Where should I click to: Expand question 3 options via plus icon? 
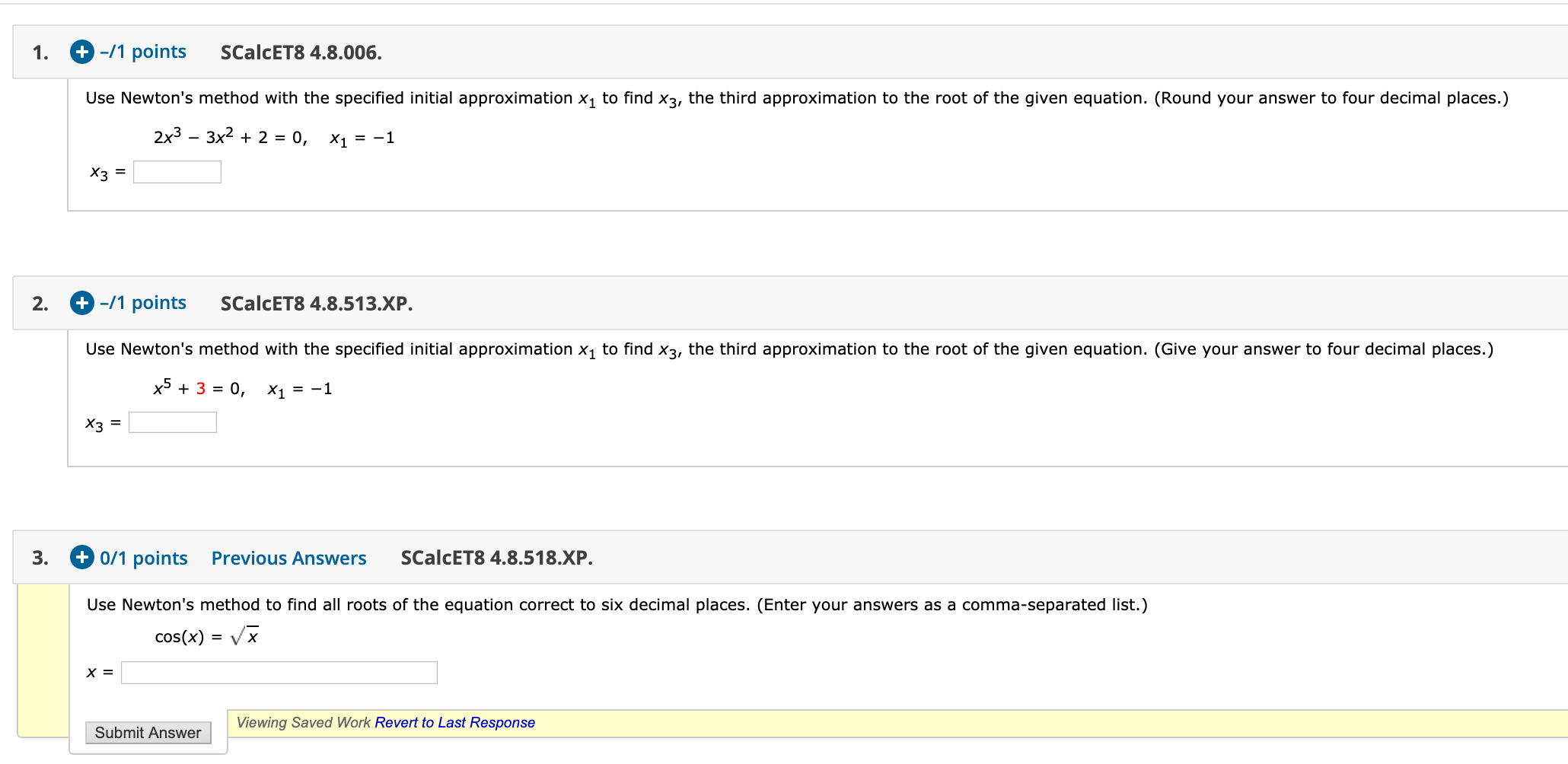(83, 558)
